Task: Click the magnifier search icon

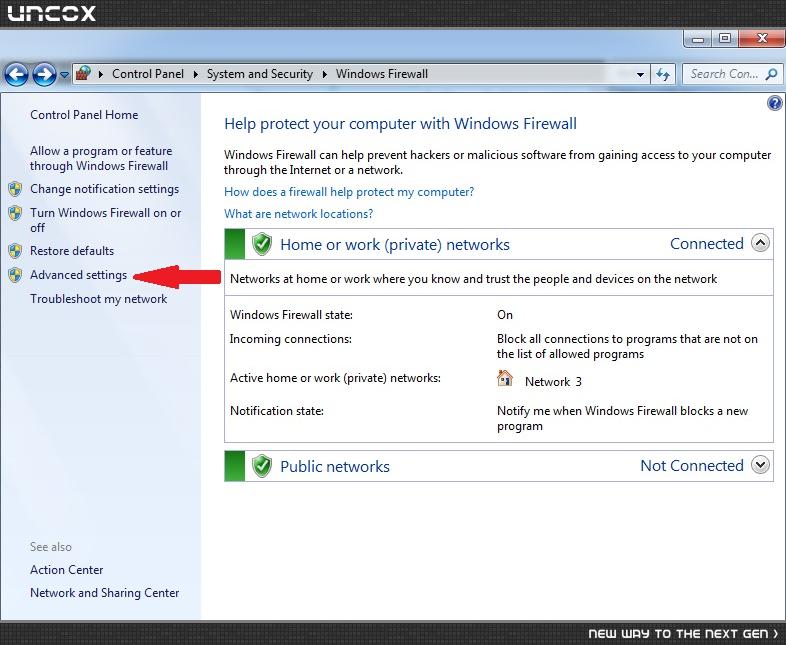Action: point(771,74)
